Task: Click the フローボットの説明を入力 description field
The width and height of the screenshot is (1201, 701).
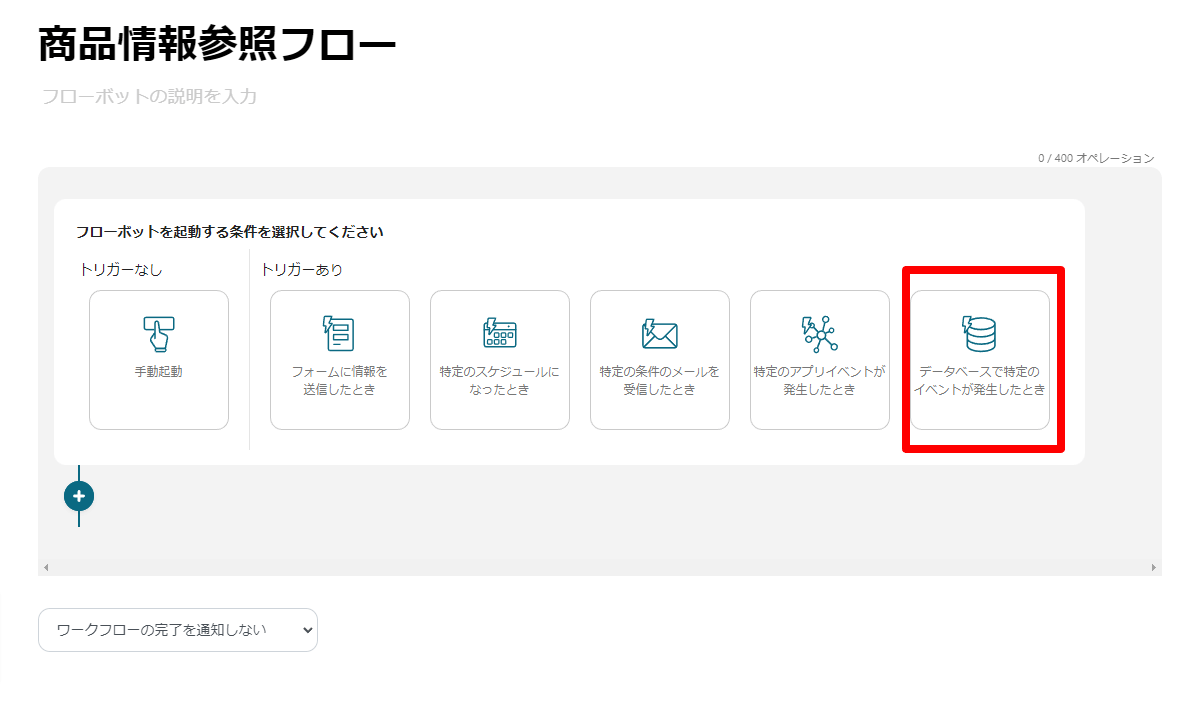Action: (x=150, y=97)
